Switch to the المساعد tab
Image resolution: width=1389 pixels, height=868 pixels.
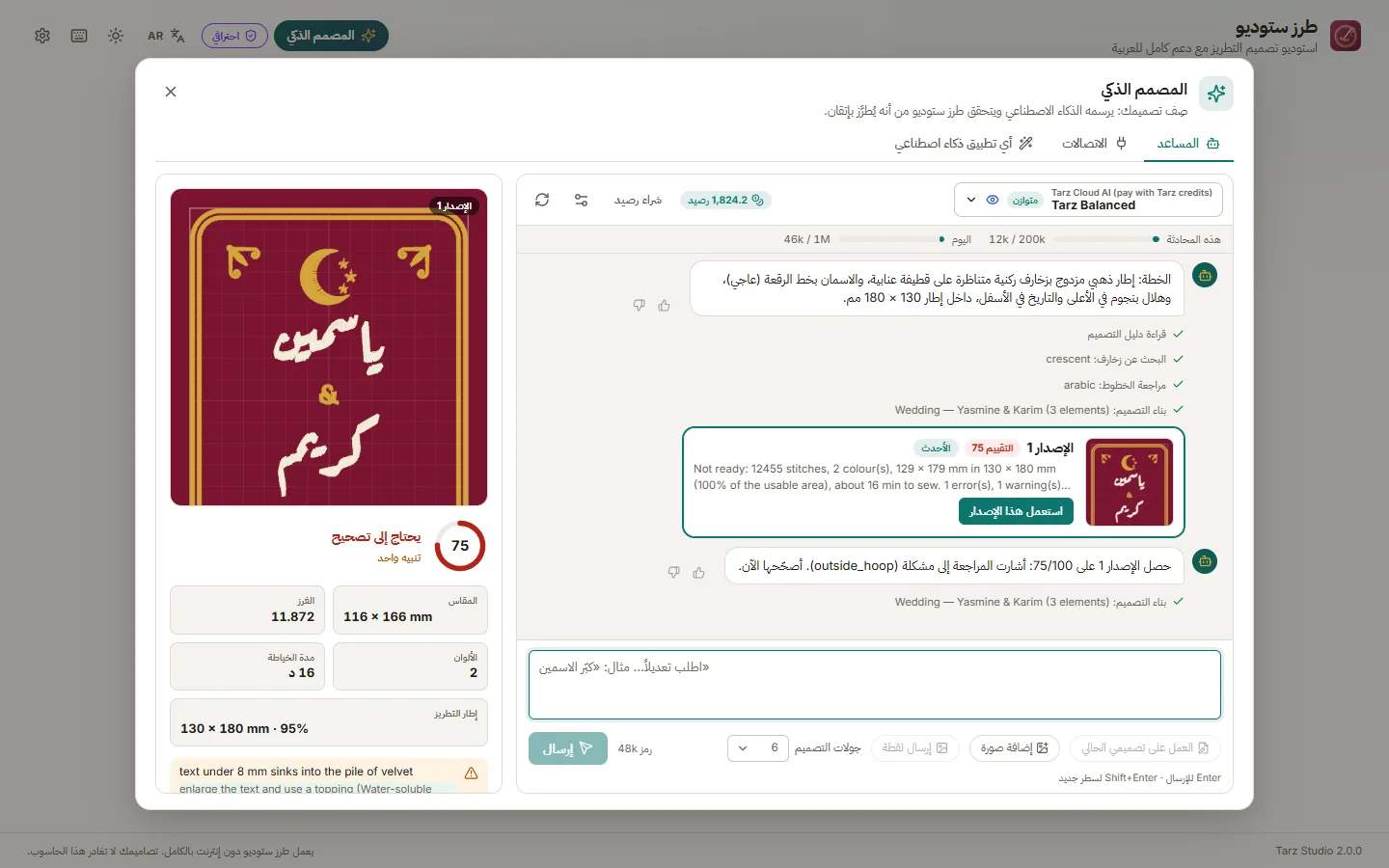1187,144
